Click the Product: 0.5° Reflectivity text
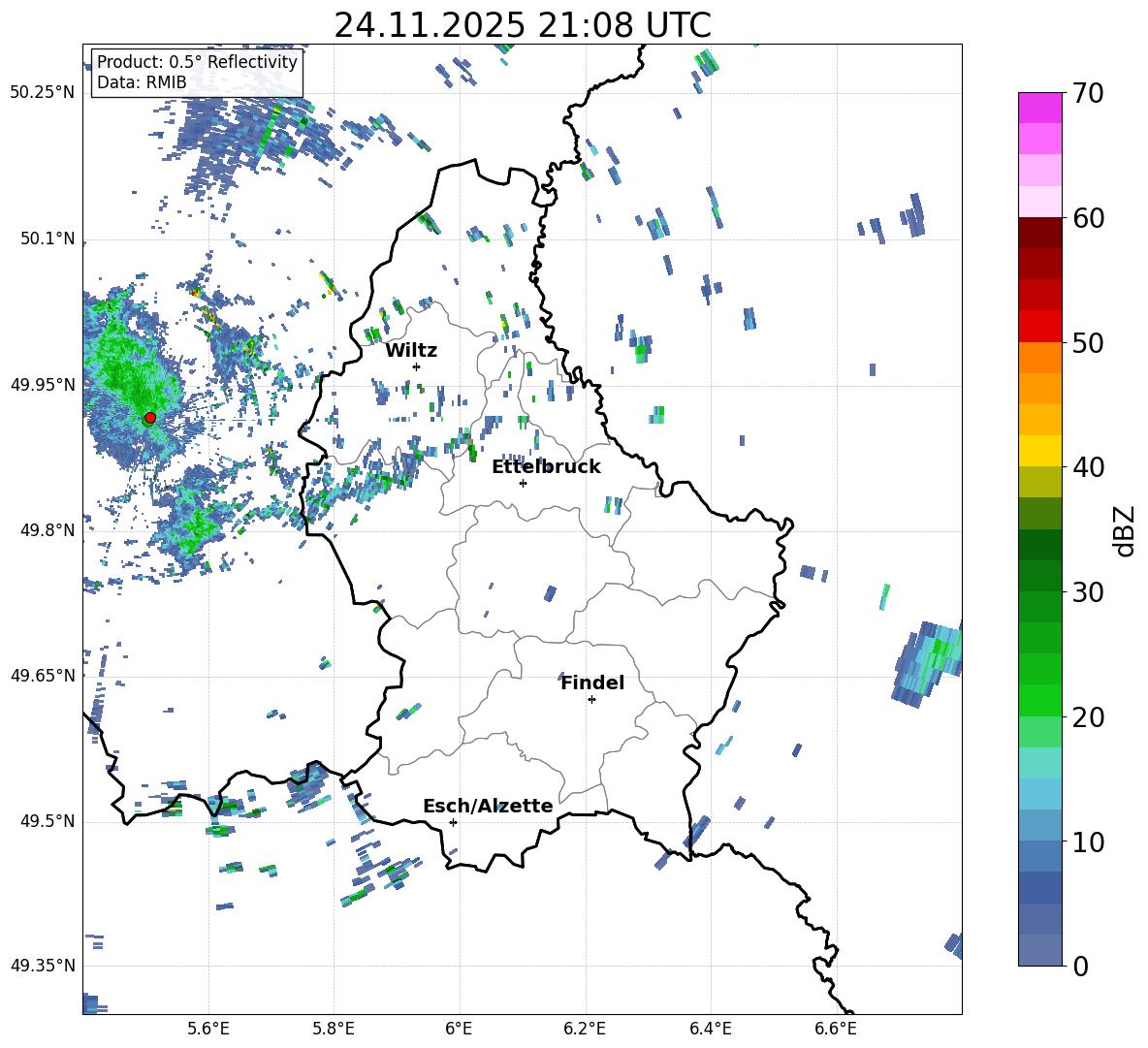1148x1048 pixels. point(197,62)
